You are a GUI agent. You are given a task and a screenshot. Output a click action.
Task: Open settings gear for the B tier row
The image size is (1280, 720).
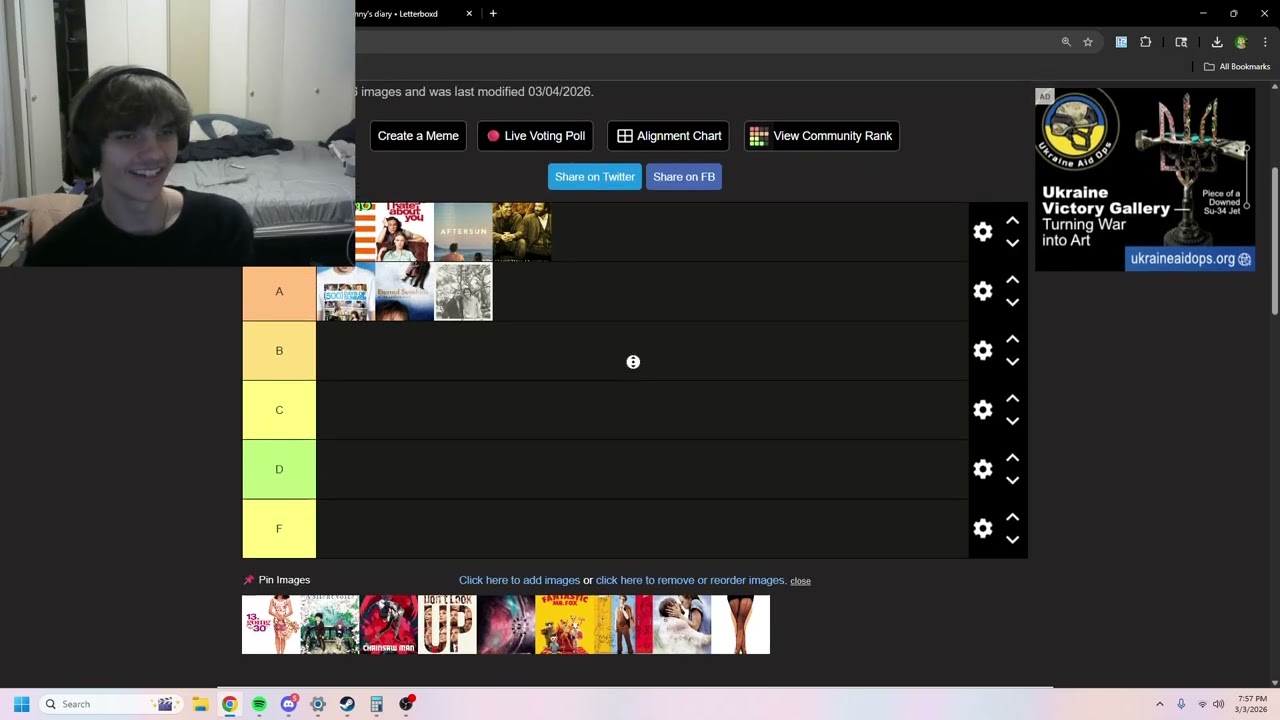(x=983, y=350)
